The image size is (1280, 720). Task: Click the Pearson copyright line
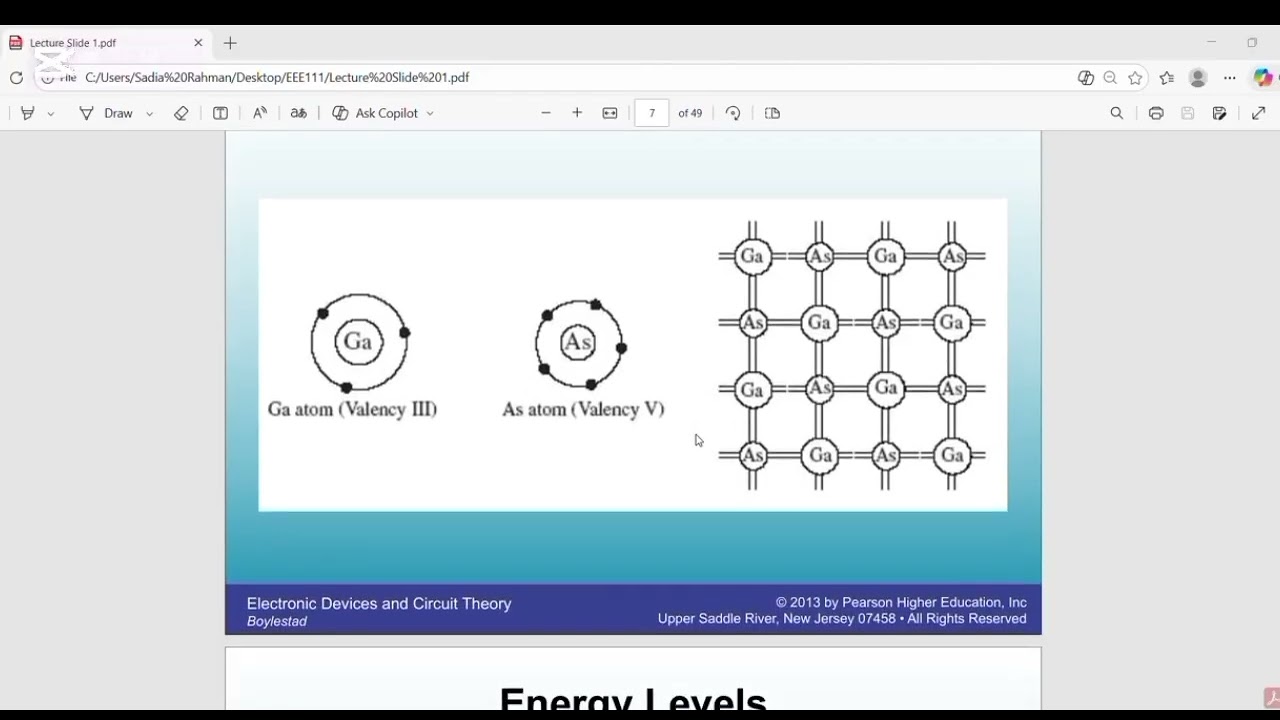pyautogui.click(x=901, y=602)
